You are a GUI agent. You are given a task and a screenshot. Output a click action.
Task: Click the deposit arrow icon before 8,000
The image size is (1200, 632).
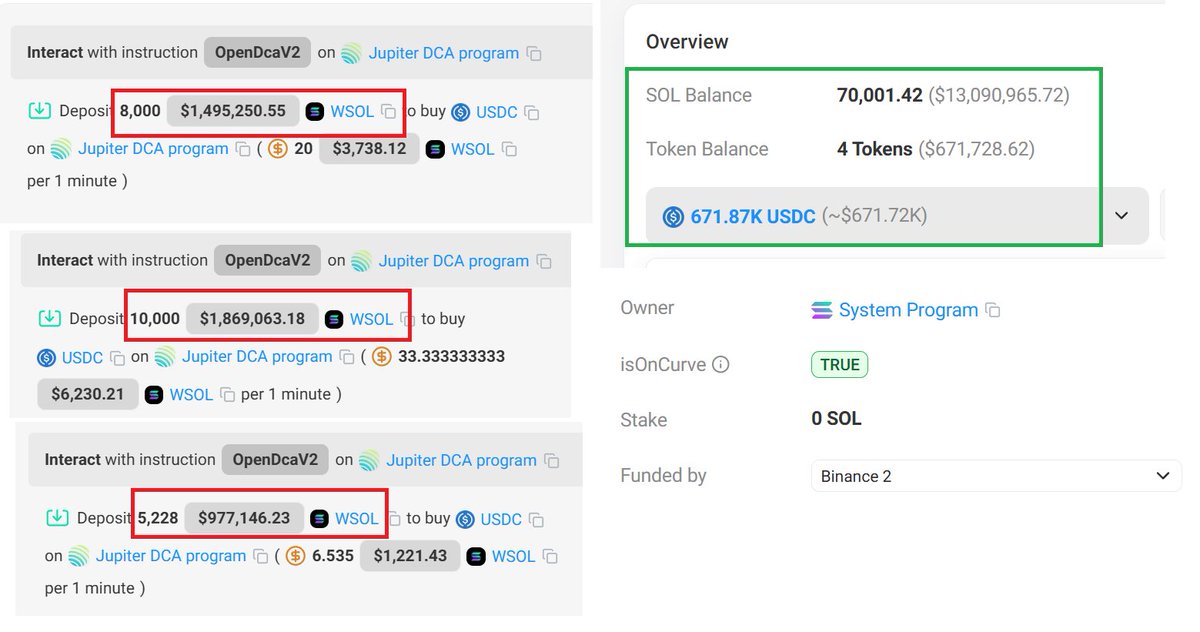39,111
